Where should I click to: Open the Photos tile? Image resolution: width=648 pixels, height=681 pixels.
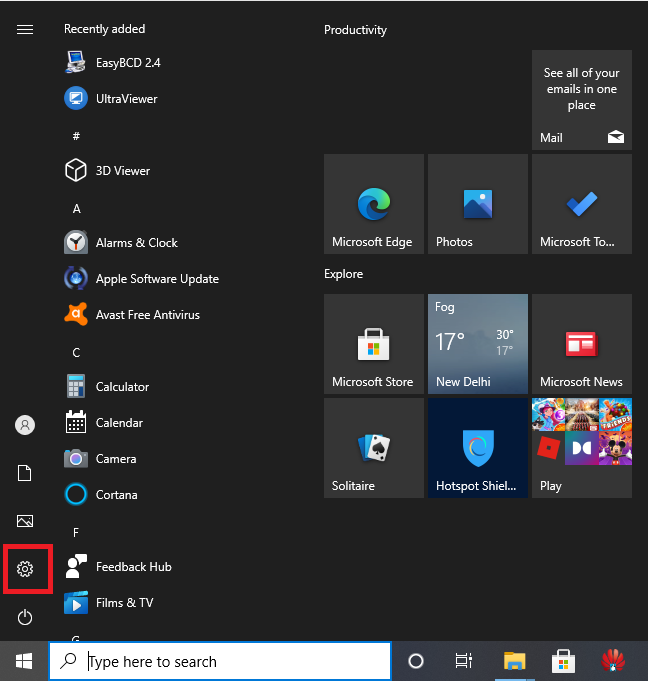[x=478, y=204]
